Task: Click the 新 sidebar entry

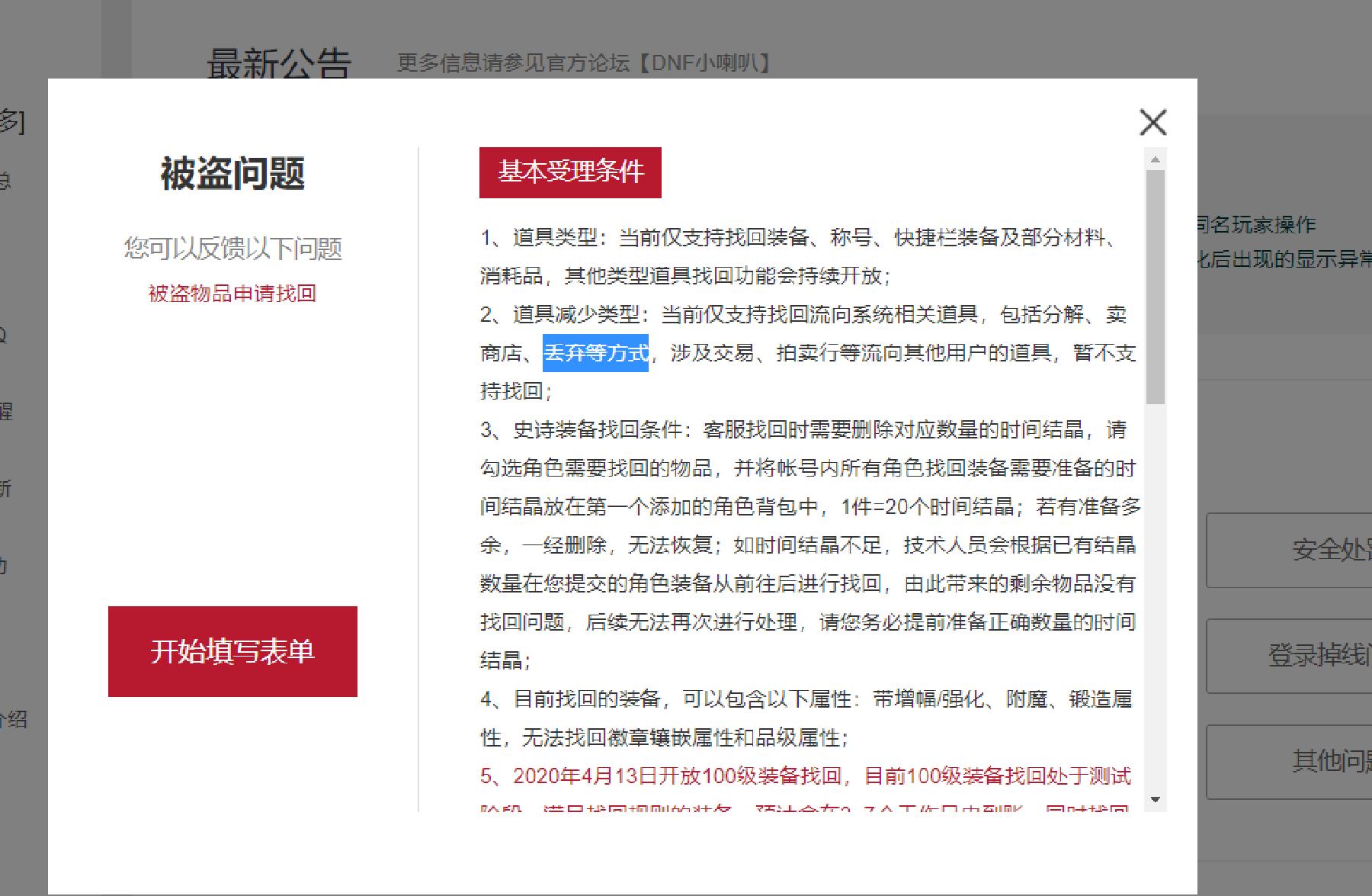Action: point(6,488)
